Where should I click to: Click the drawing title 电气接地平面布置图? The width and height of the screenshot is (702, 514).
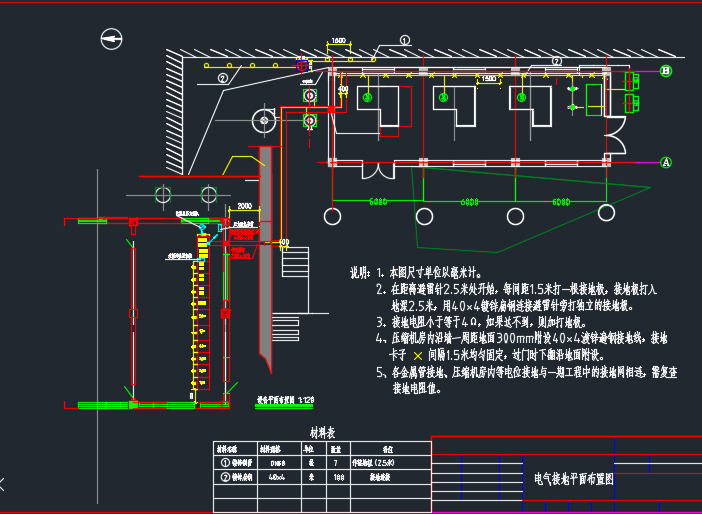point(574,479)
